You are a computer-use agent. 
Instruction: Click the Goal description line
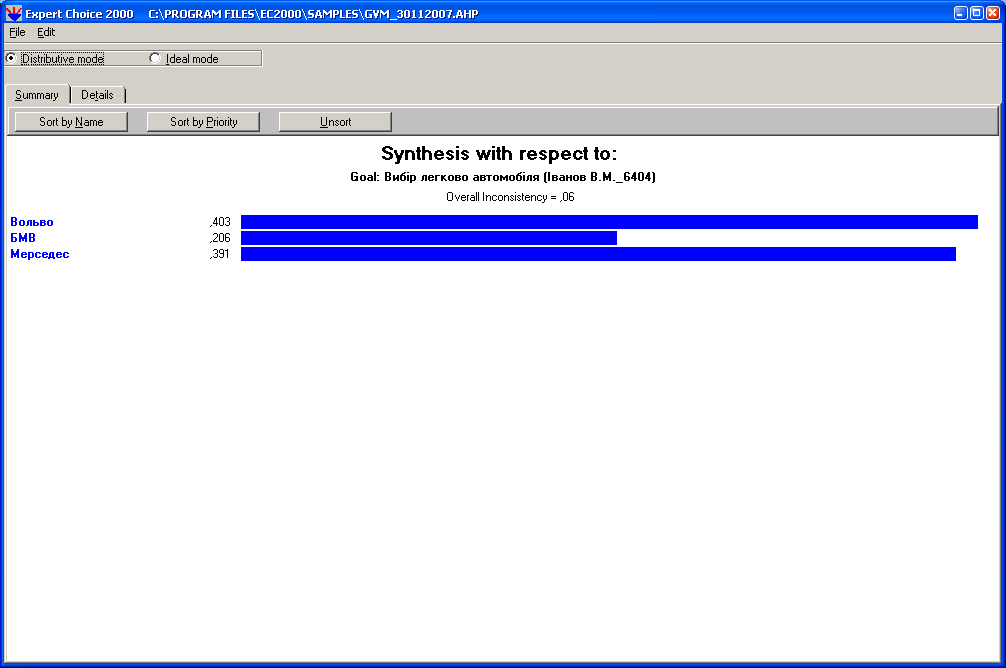(x=503, y=177)
